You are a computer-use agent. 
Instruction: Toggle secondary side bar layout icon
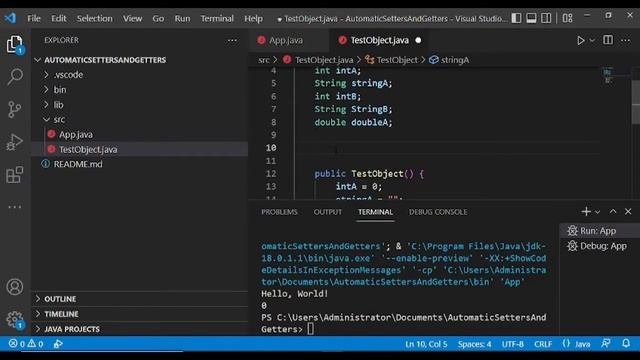click(x=546, y=18)
